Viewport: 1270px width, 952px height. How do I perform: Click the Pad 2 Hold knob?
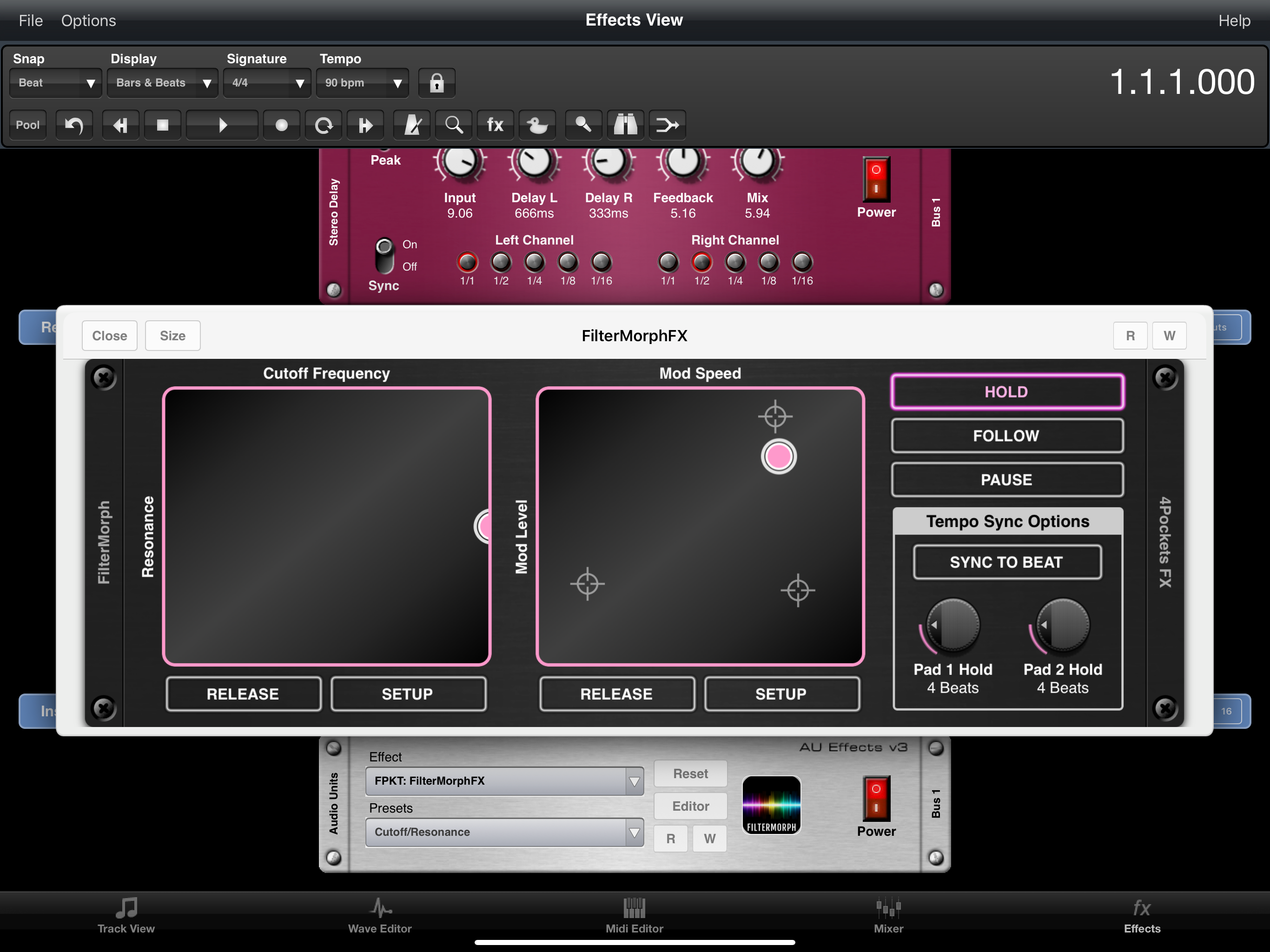pos(1062,626)
